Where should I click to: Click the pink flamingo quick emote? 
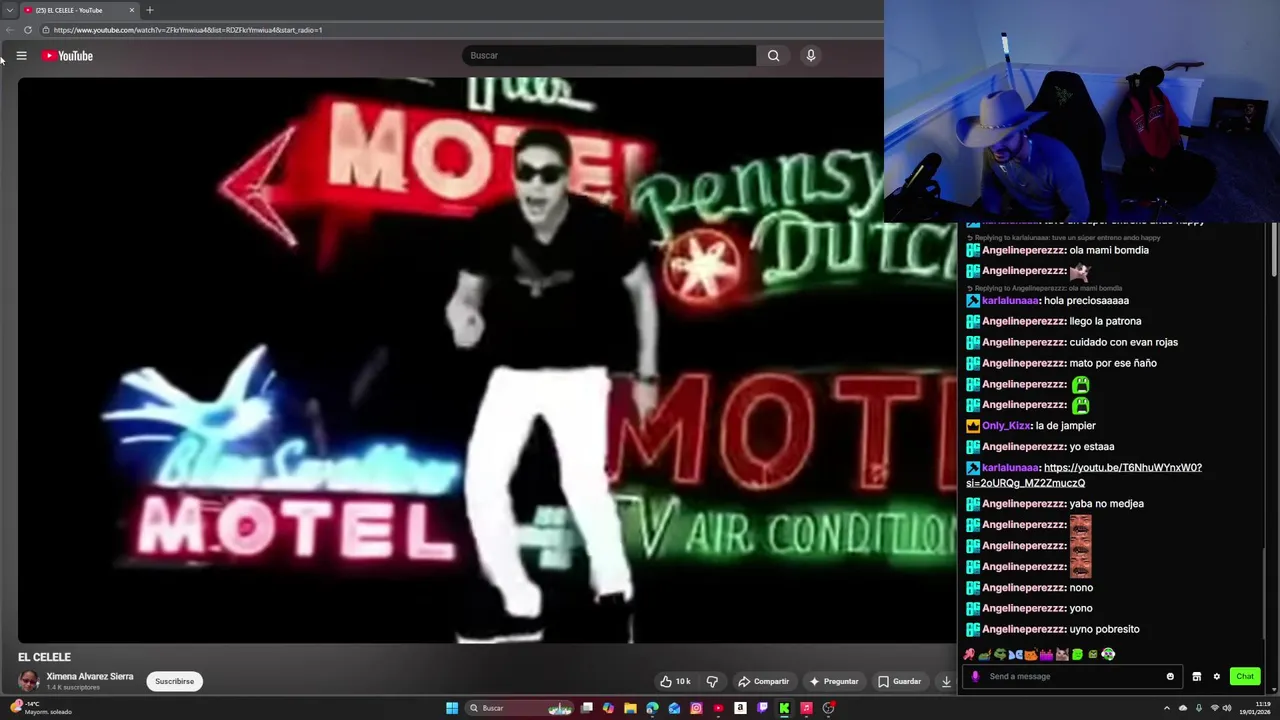969,654
